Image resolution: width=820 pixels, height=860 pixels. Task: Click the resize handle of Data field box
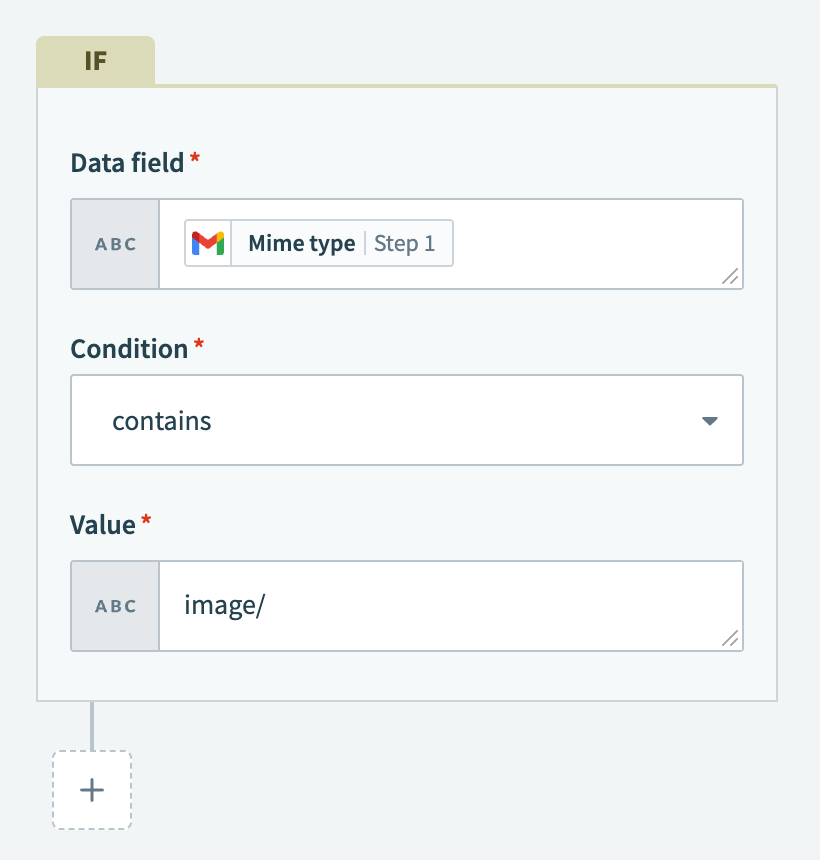[x=731, y=277]
